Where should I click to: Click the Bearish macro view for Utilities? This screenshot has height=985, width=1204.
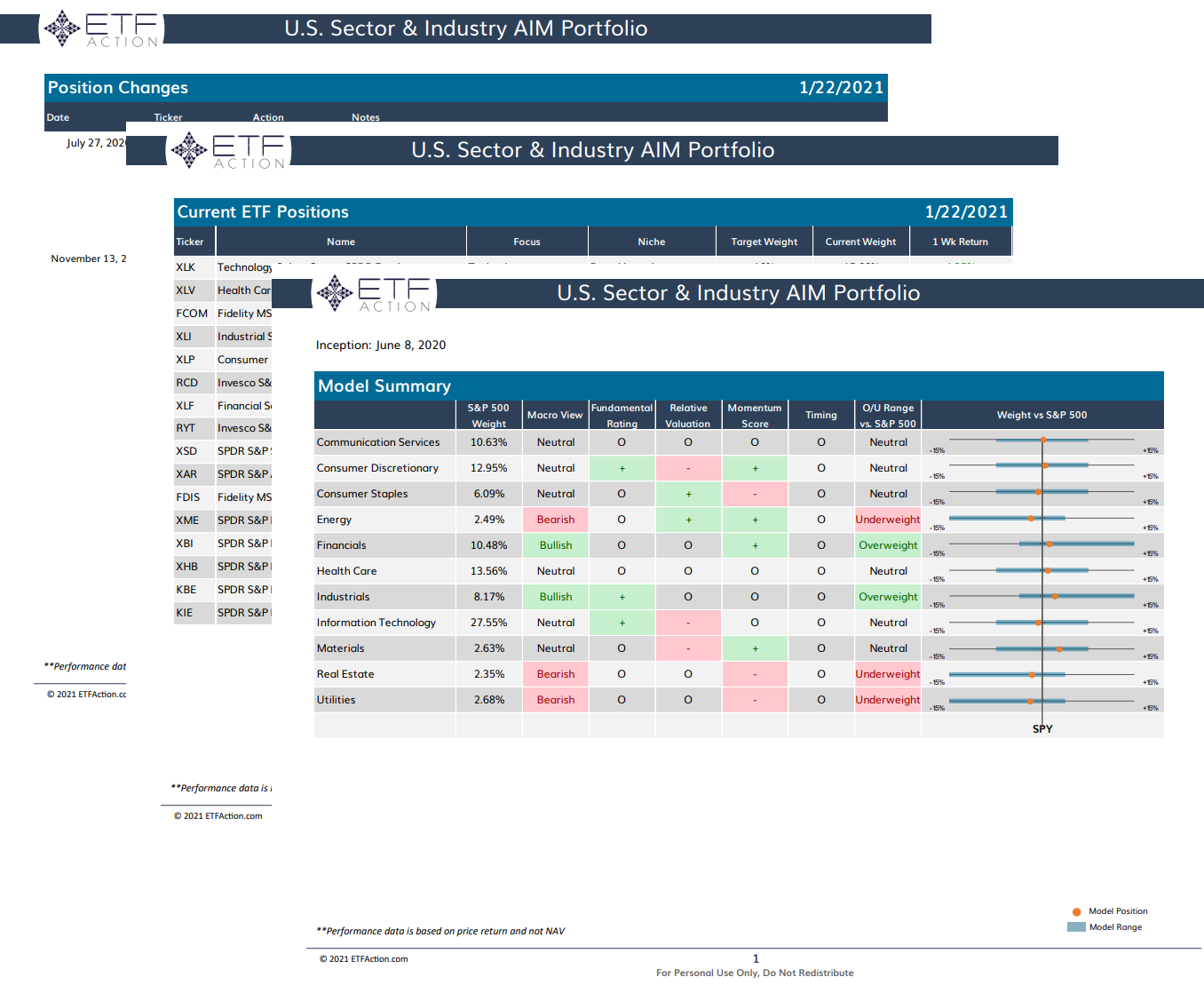tap(556, 700)
